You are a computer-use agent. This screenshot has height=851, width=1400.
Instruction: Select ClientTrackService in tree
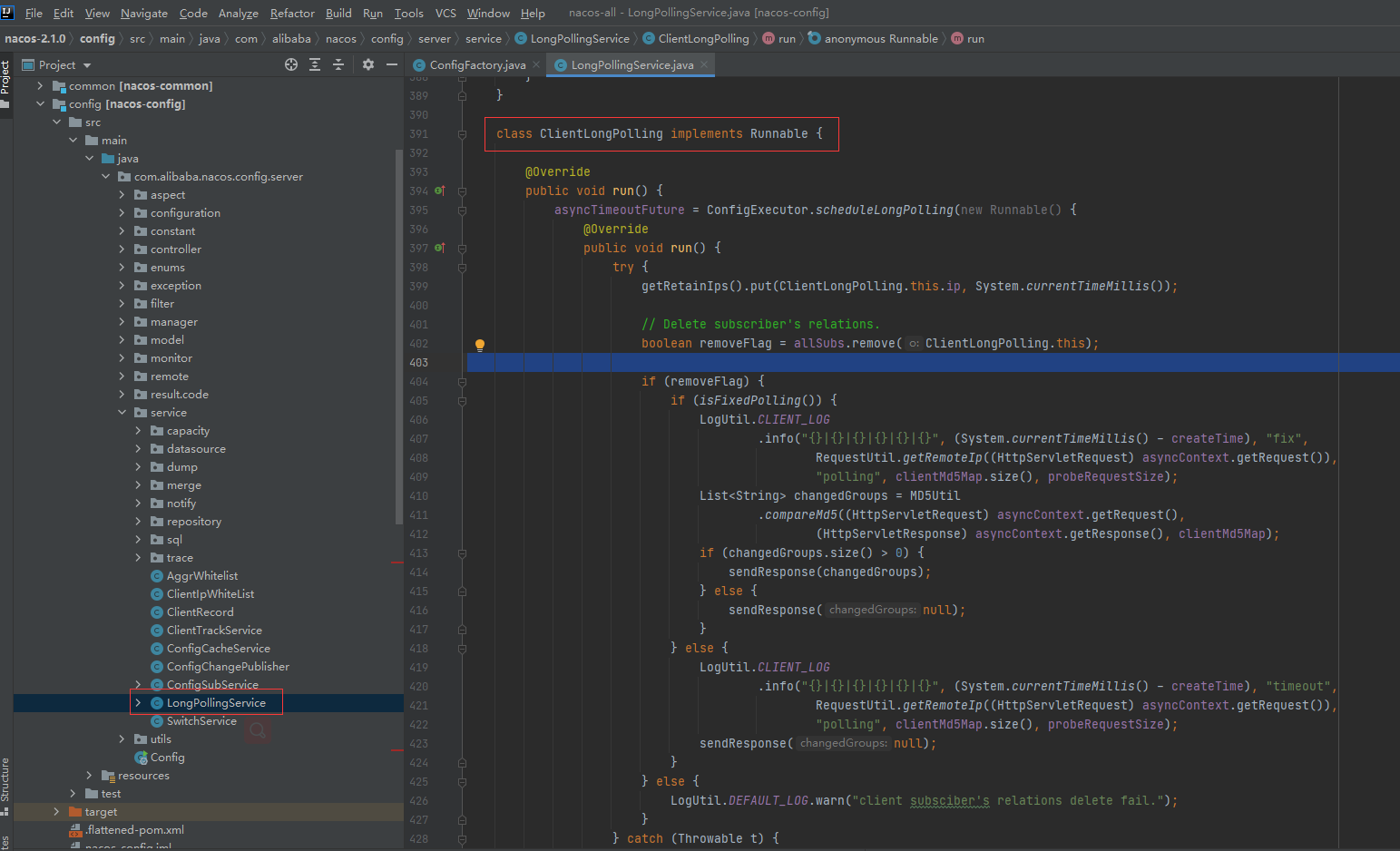point(214,631)
